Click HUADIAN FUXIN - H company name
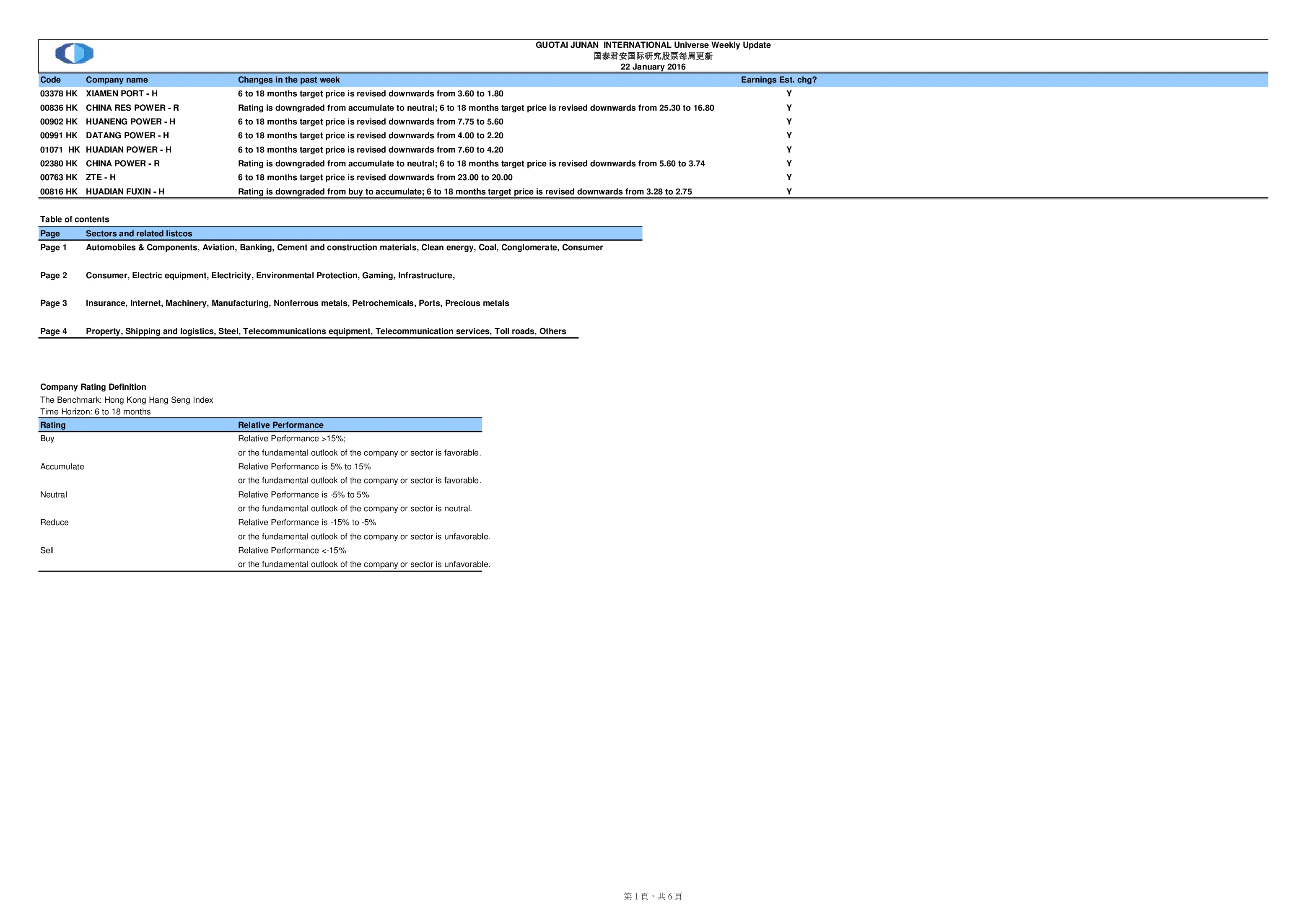The image size is (1307, 924). tap(125, 192)
